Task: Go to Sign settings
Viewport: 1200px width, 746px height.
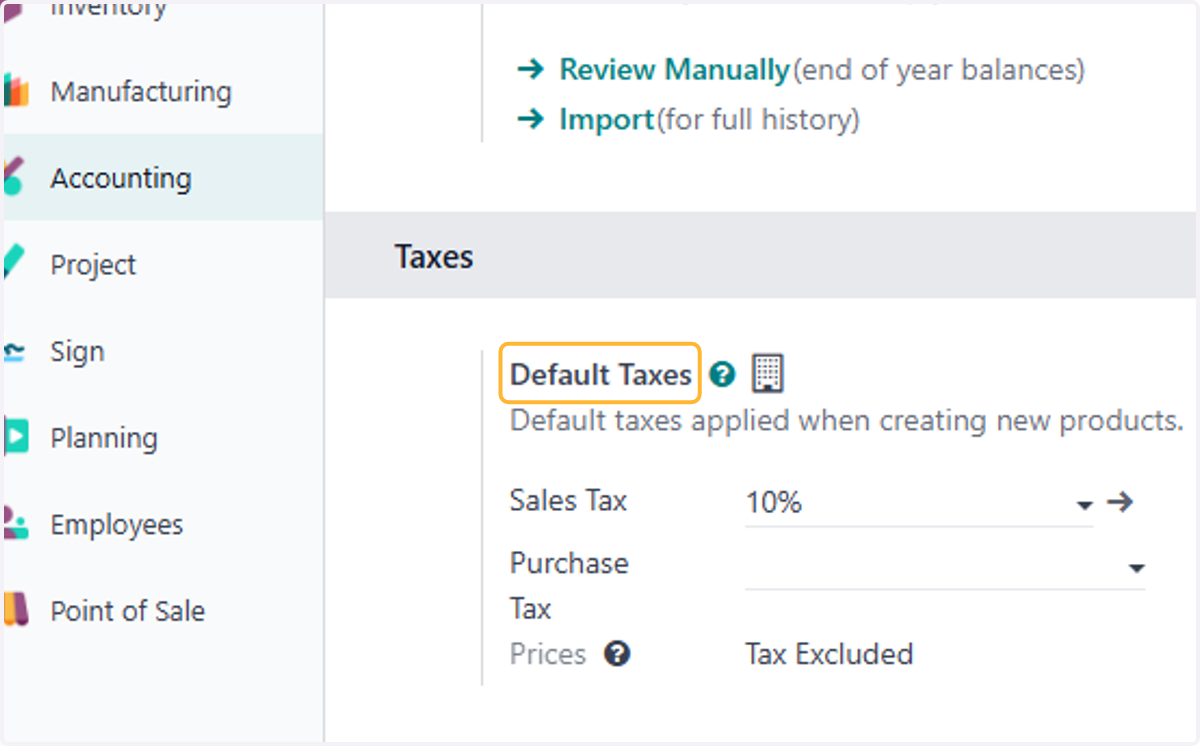Action: 161,352
